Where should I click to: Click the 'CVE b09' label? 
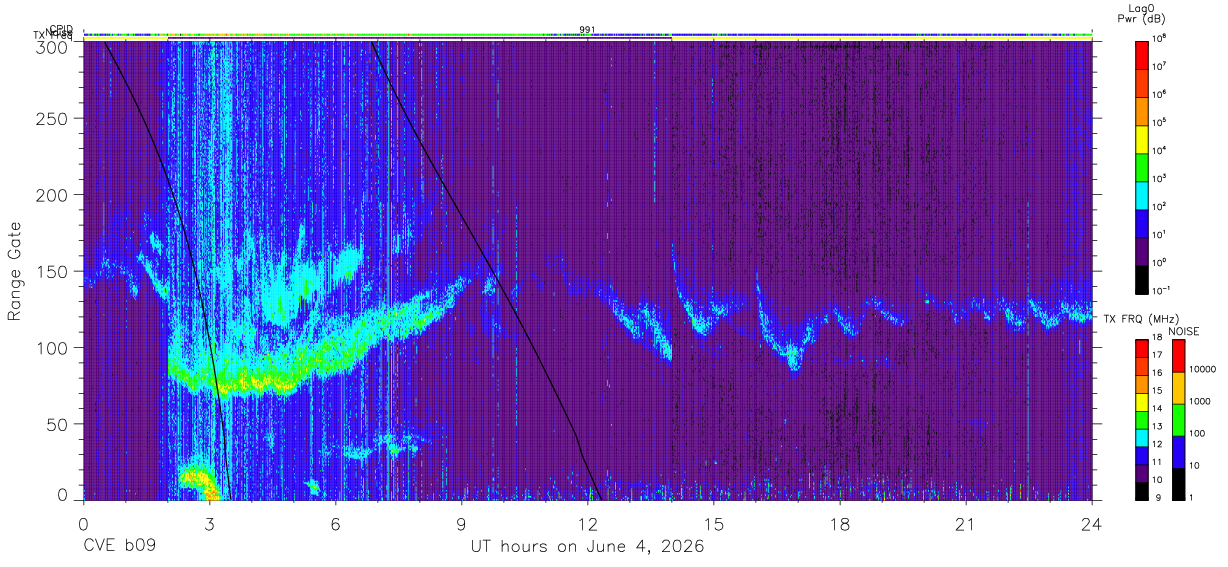point(119,547)
